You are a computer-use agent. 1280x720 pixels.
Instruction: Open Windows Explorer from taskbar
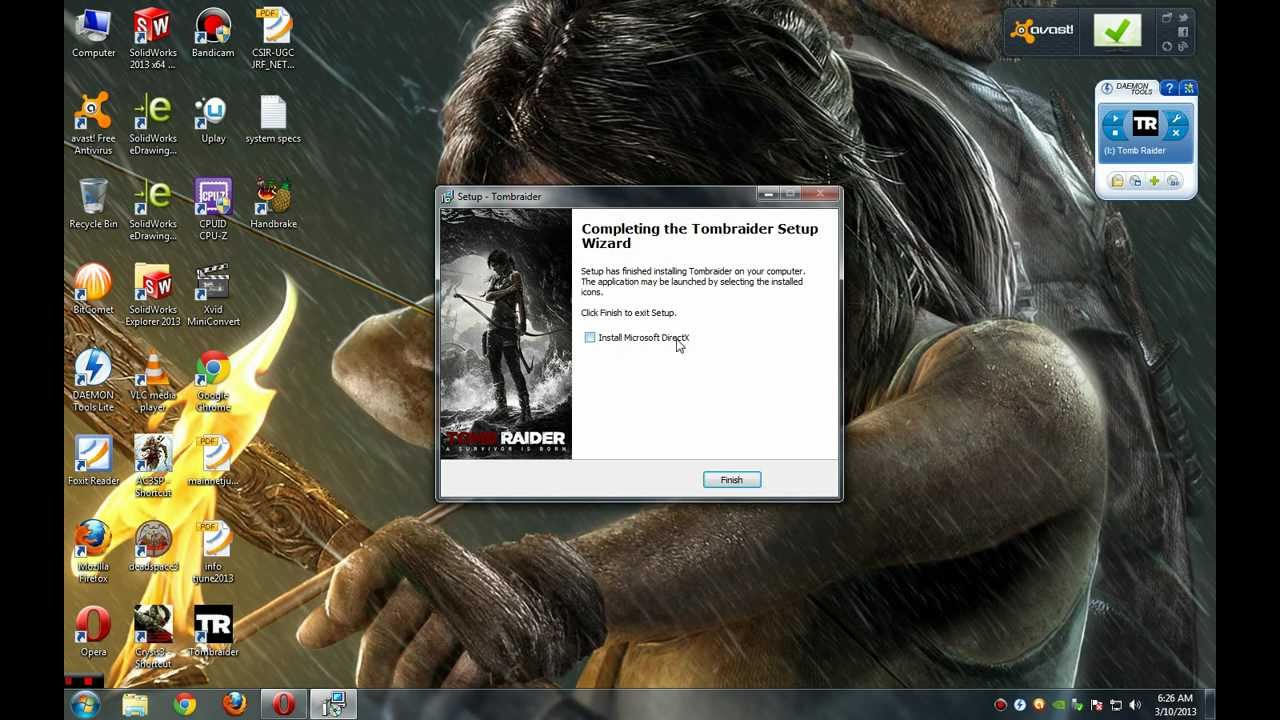(x=135, y=705)
